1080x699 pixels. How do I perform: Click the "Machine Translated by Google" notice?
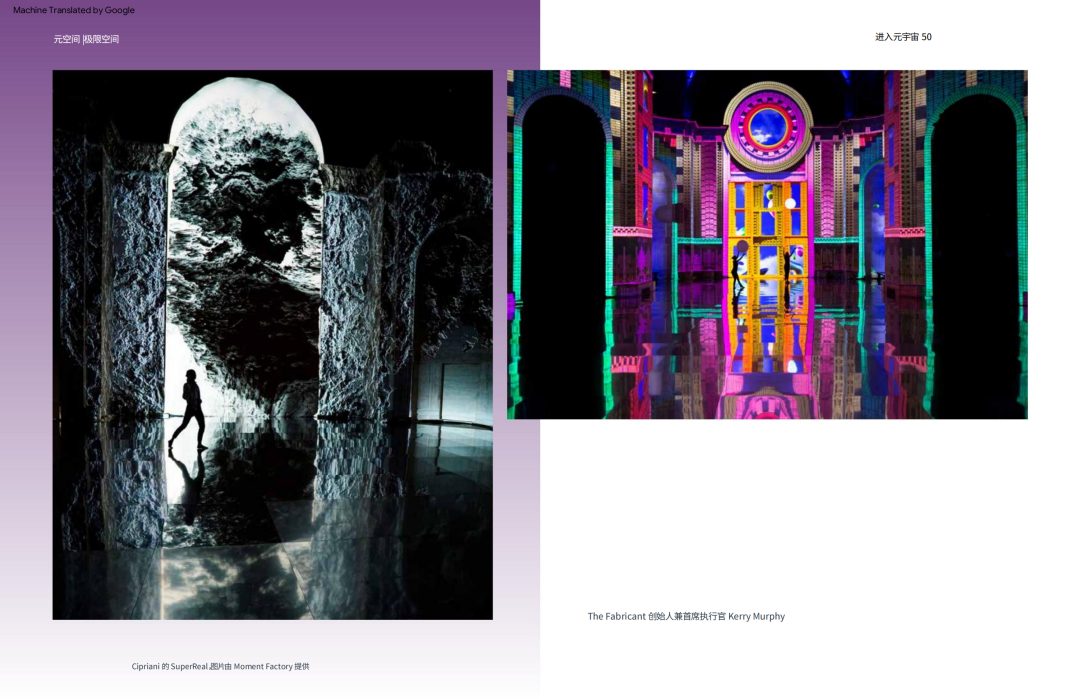pos(74,10)
